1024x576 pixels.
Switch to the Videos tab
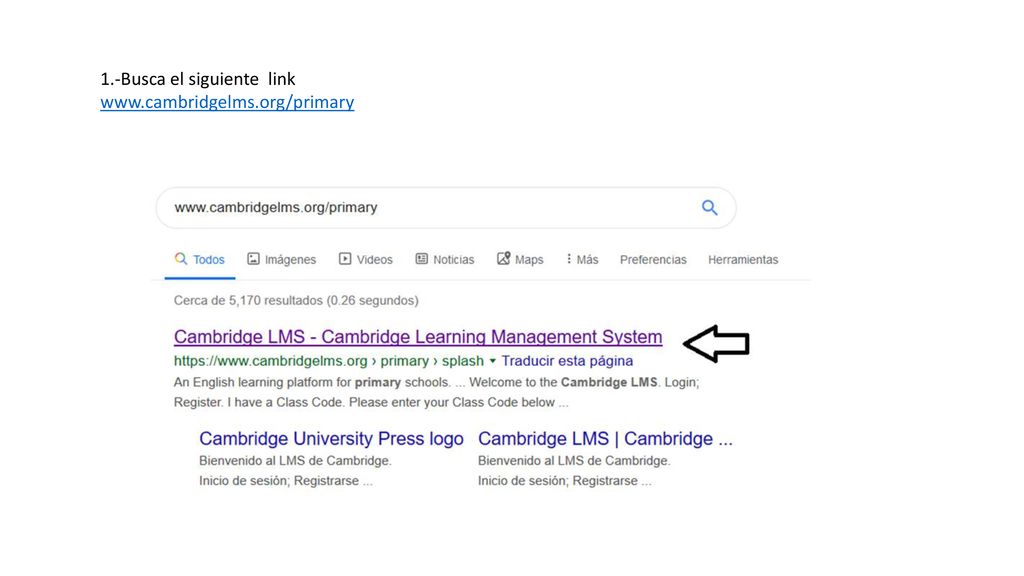(x=366, y=259)
